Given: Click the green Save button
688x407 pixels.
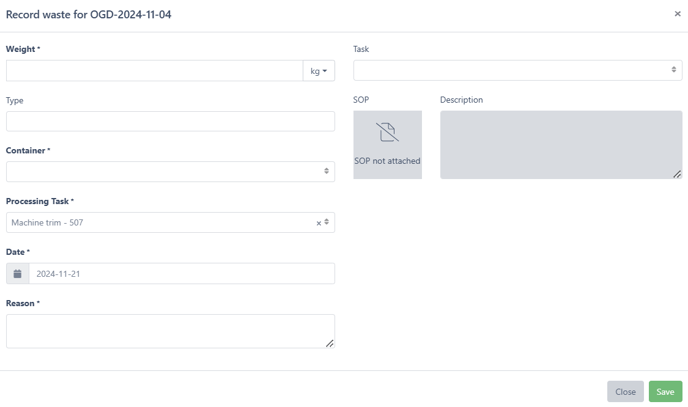Looking at the screenshot, I should (665, 392).
